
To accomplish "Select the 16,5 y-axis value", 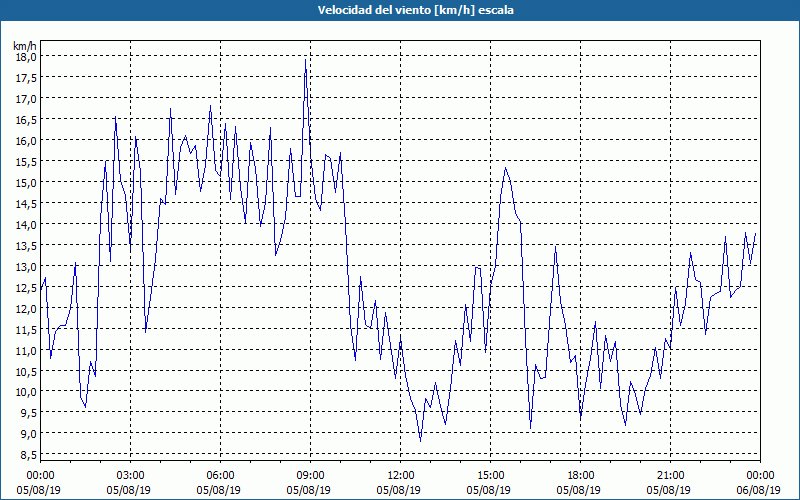I will pyautogui.click(x=26, y=119).
